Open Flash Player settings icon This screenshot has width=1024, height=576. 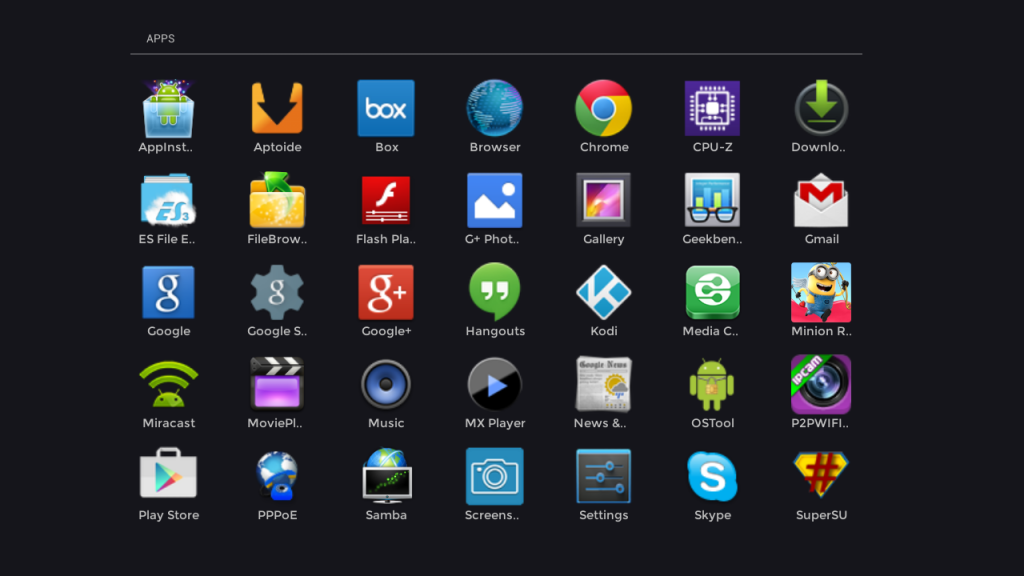click(386, 200)
